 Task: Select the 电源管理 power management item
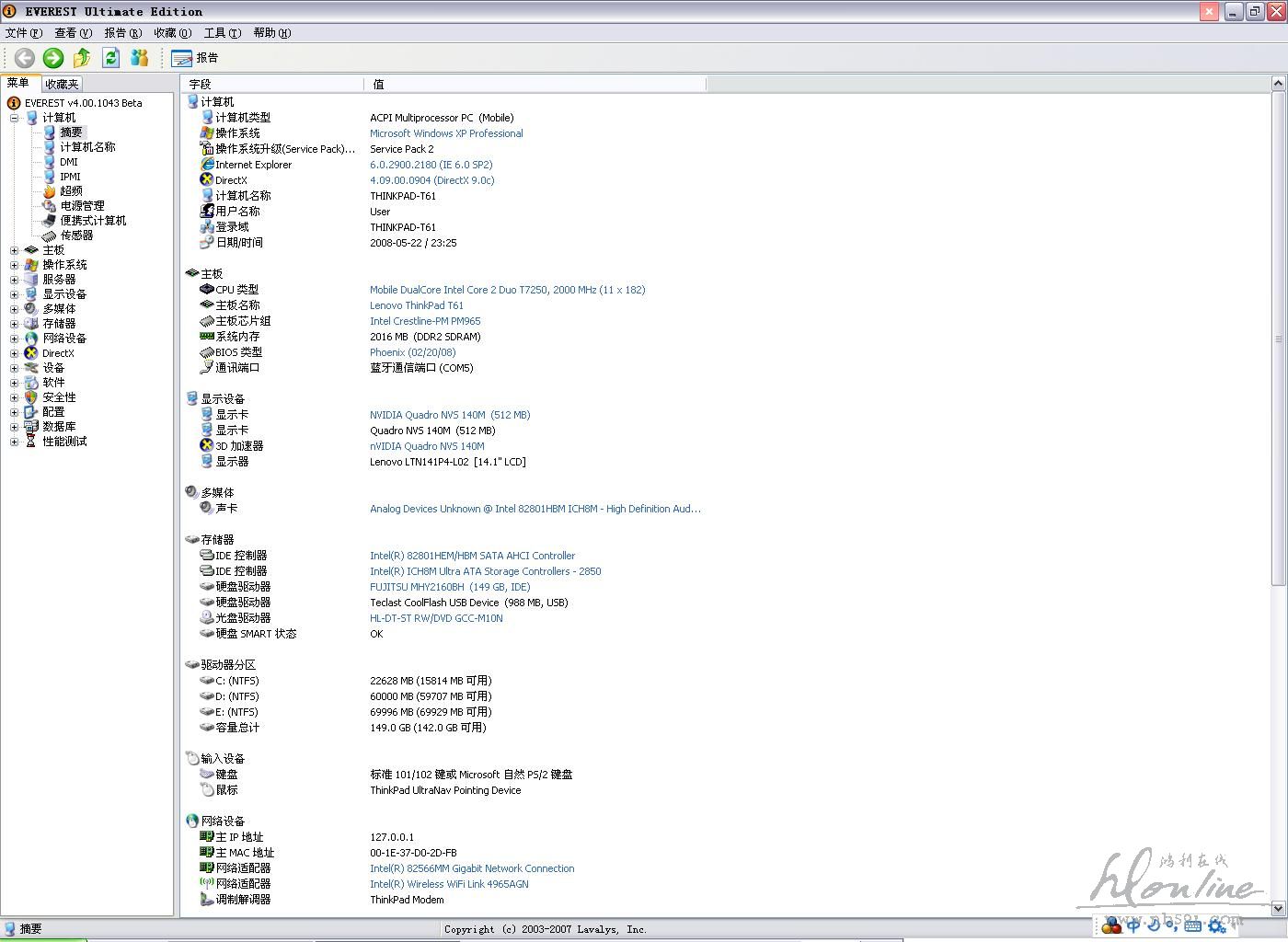82,206
